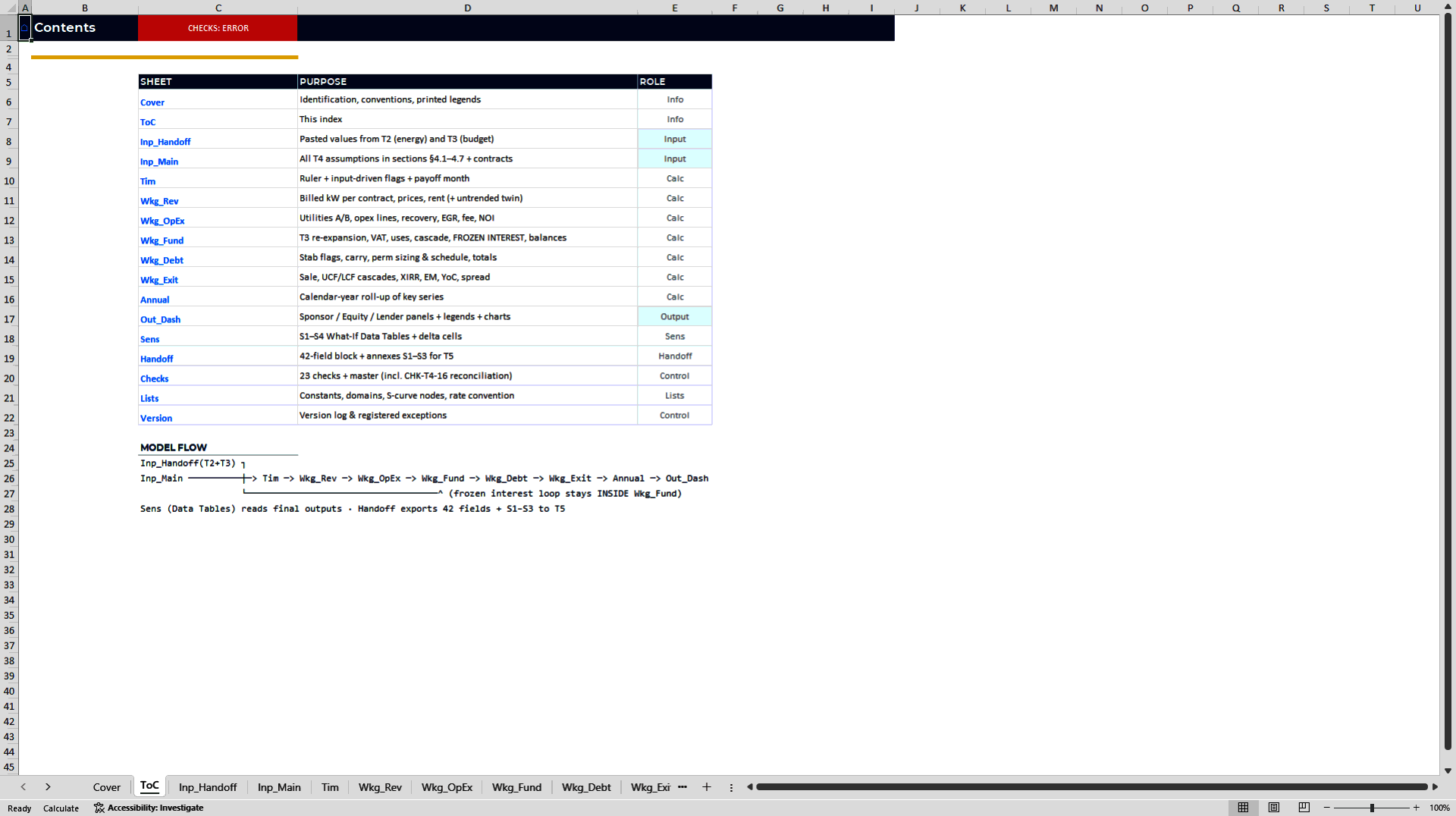
Task: Select the ToC sheet tab
Action: tap(149, 786)
